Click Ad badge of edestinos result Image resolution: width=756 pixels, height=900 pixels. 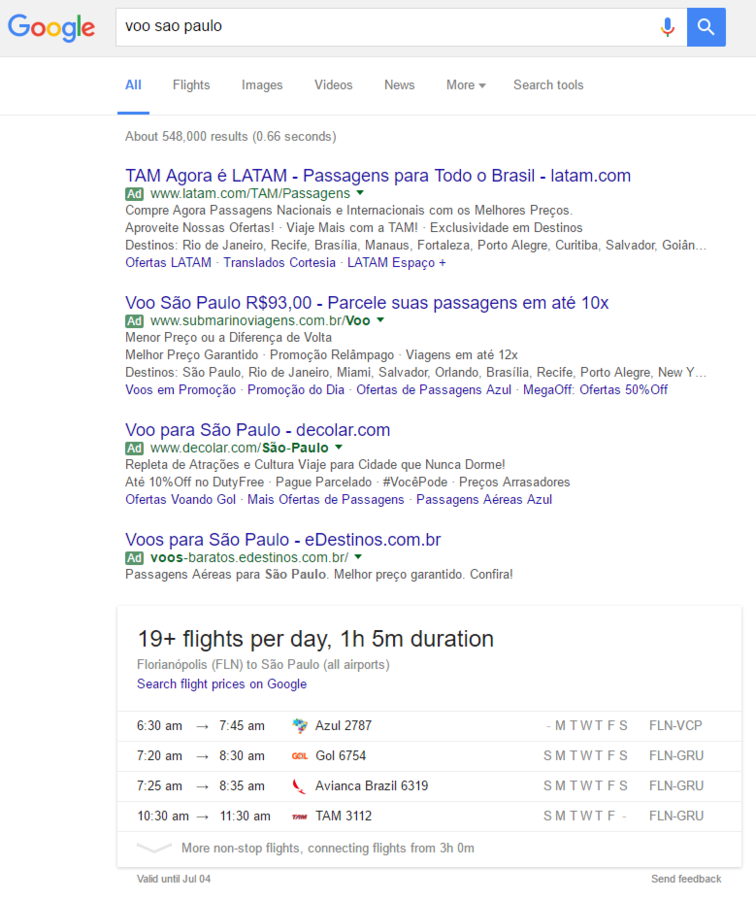click(134, 558)
